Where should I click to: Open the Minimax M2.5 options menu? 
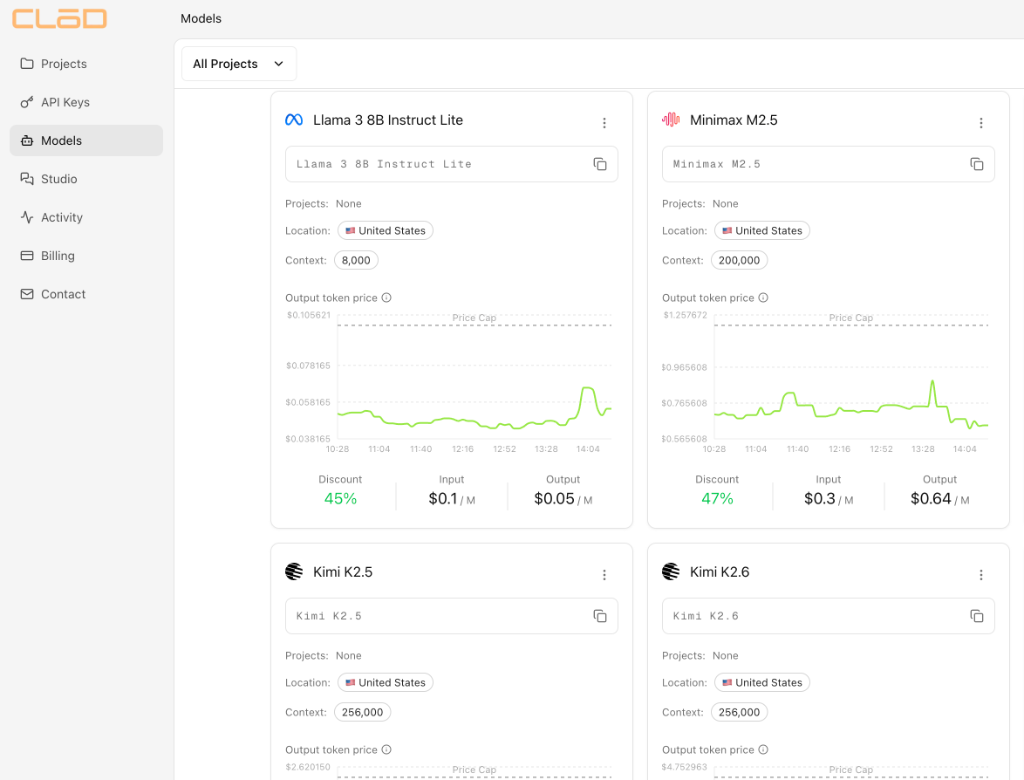[981, 123]
